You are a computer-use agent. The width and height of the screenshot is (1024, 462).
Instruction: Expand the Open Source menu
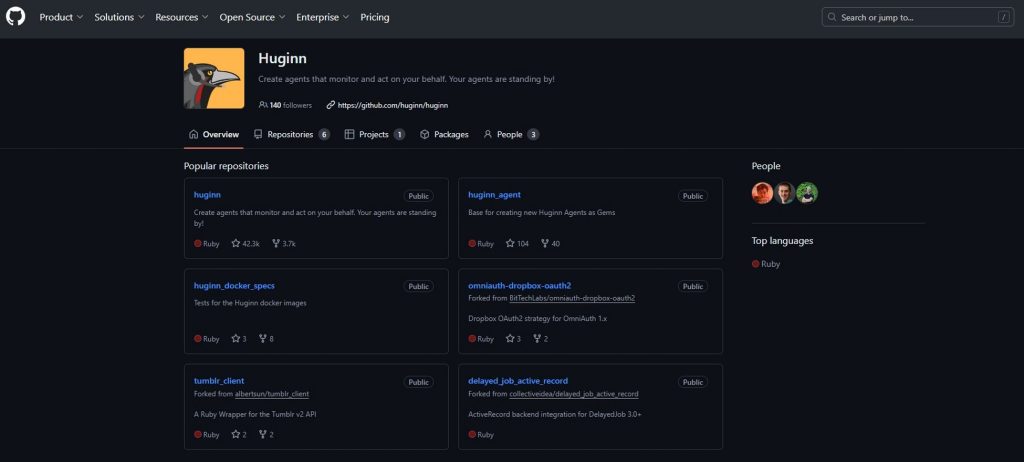(252, 17)
